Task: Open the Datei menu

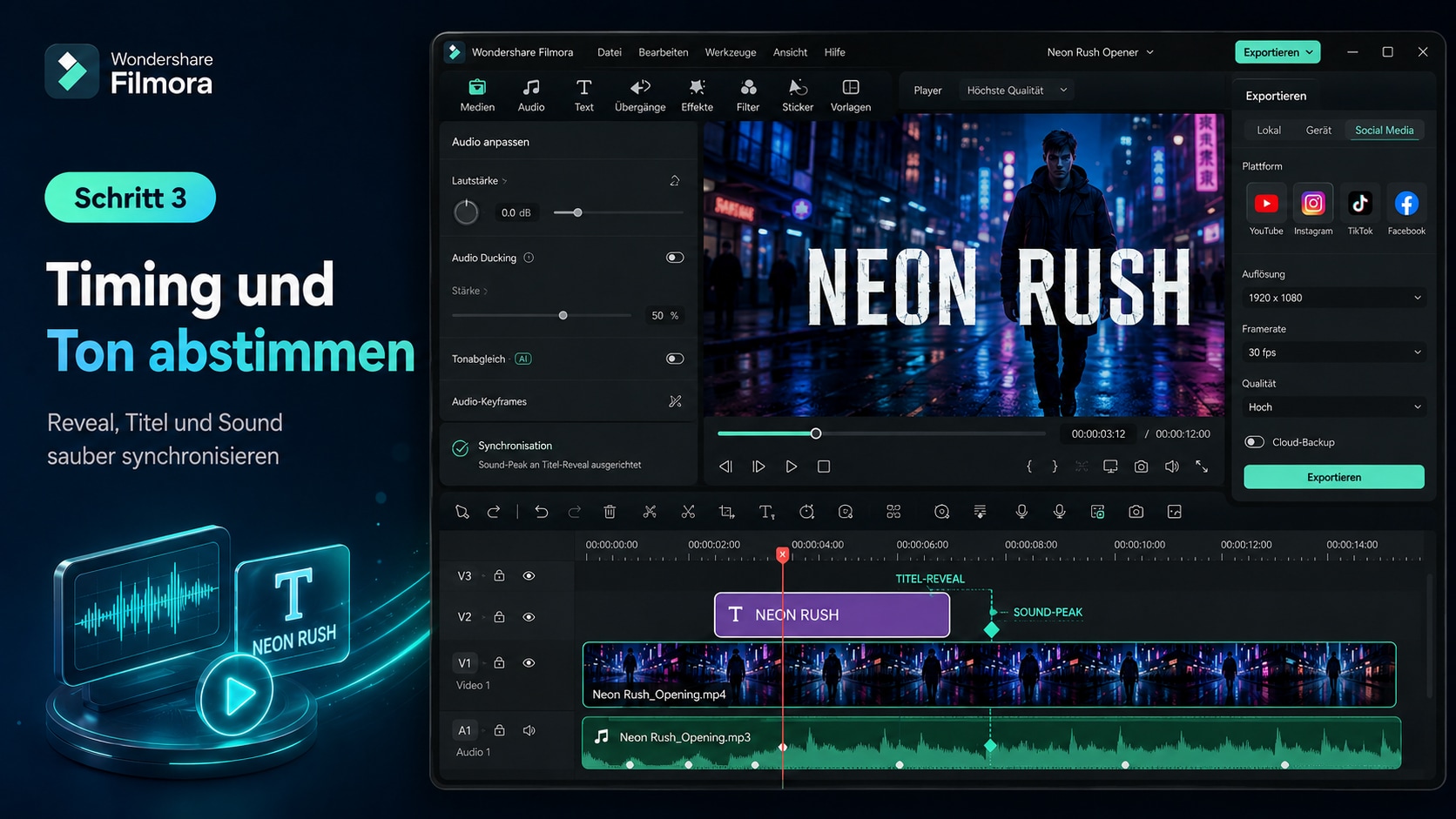Action: point(610,52)
